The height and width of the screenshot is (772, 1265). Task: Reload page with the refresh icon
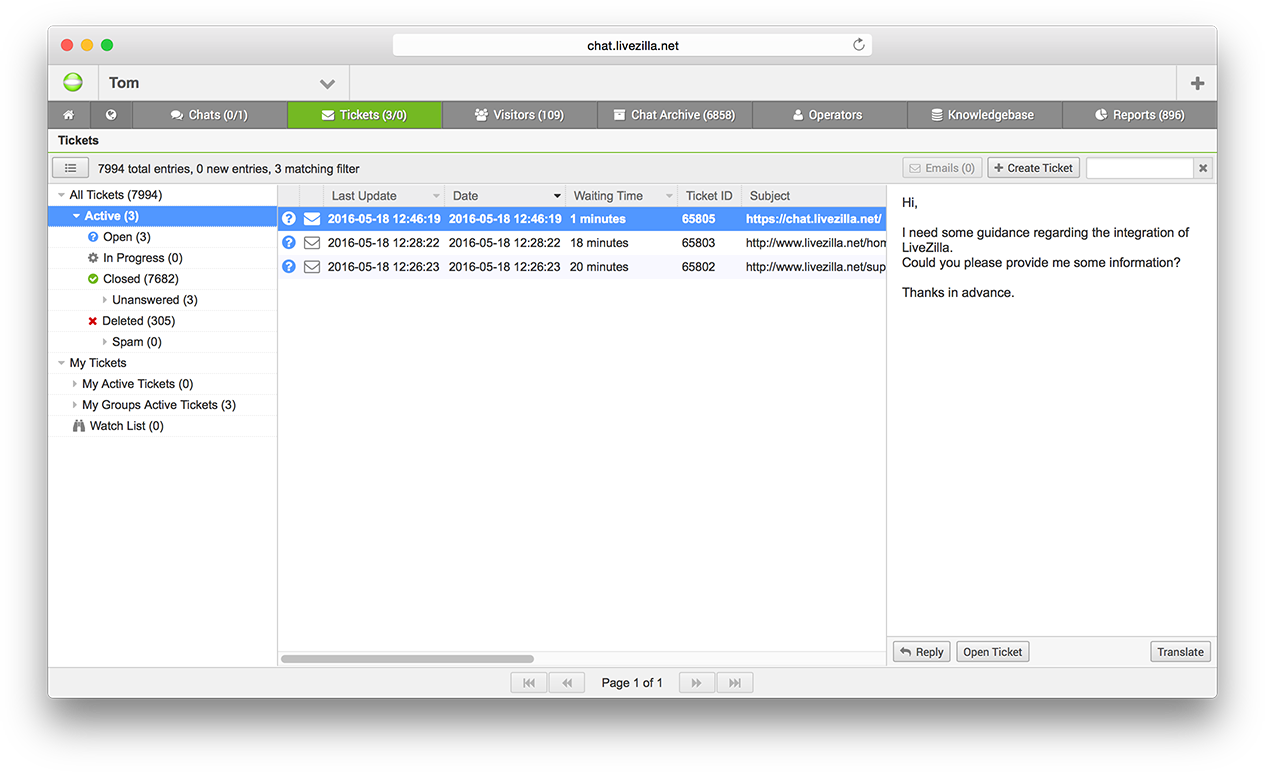(x=858, y=45)
